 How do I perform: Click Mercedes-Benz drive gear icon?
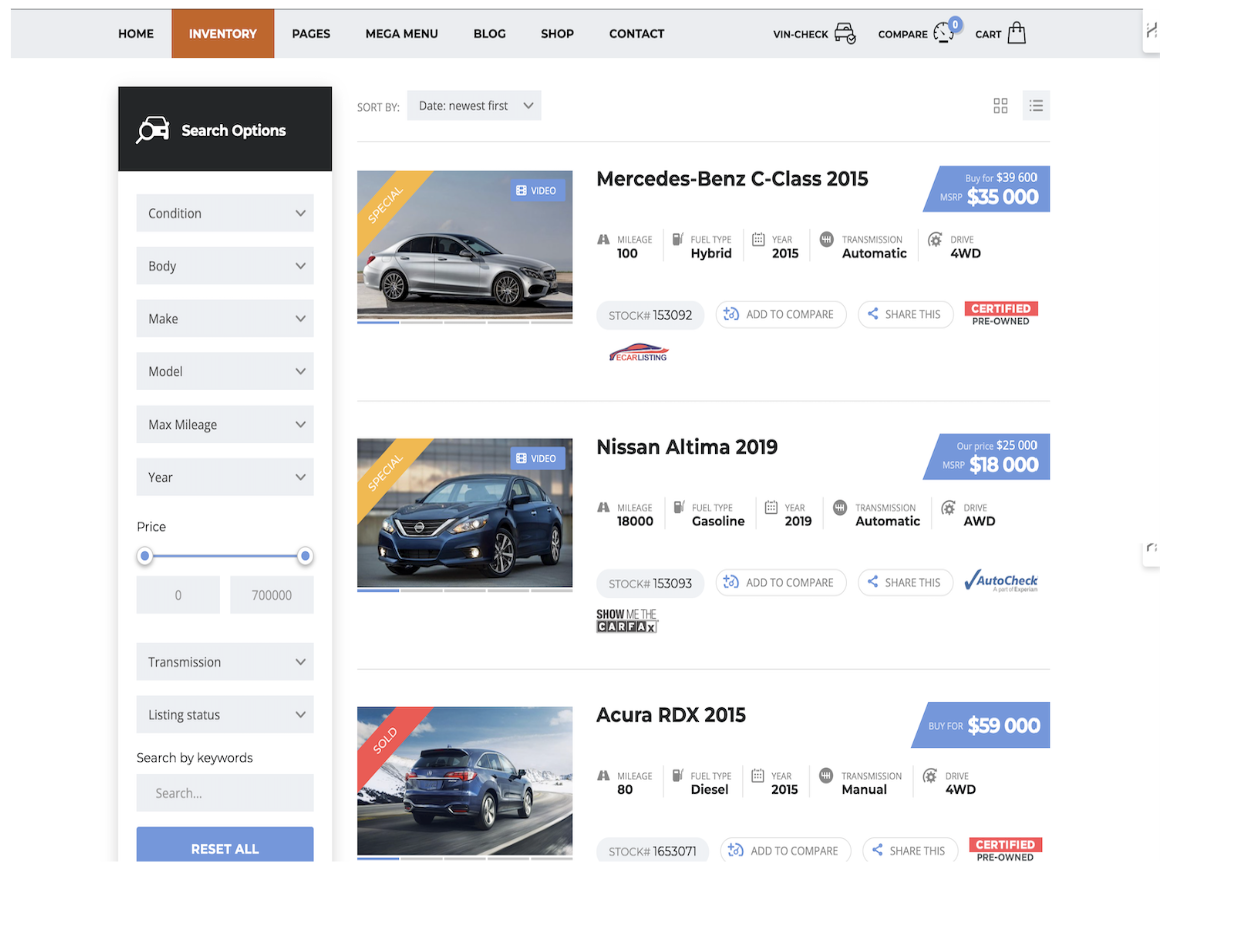pyautogui.click(x=935, y=239)
